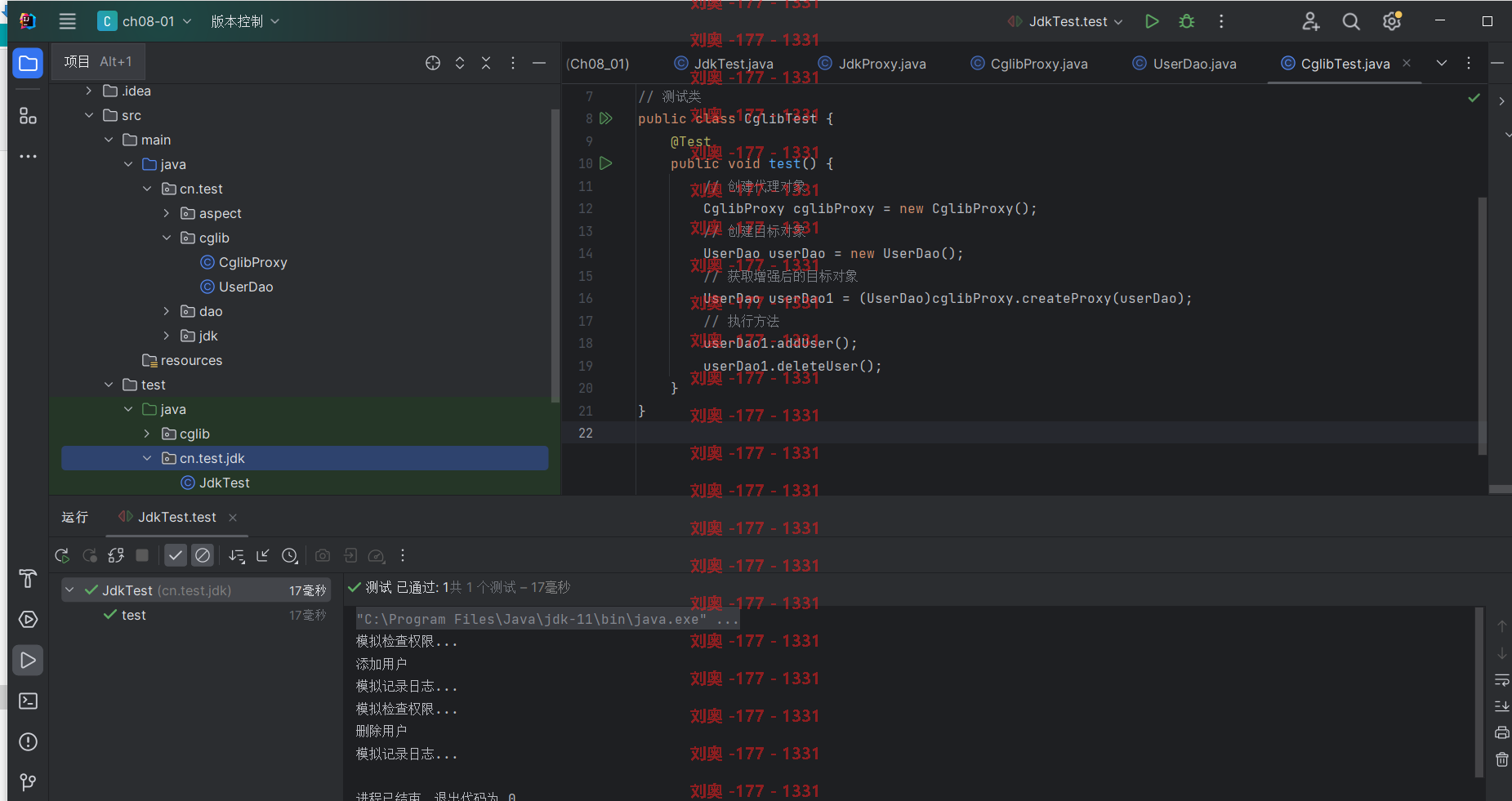Image resolution: width=1512 pixels, height=801 pixels.
Task: Run test() method from gutter
Action: (x=606, y=163)
